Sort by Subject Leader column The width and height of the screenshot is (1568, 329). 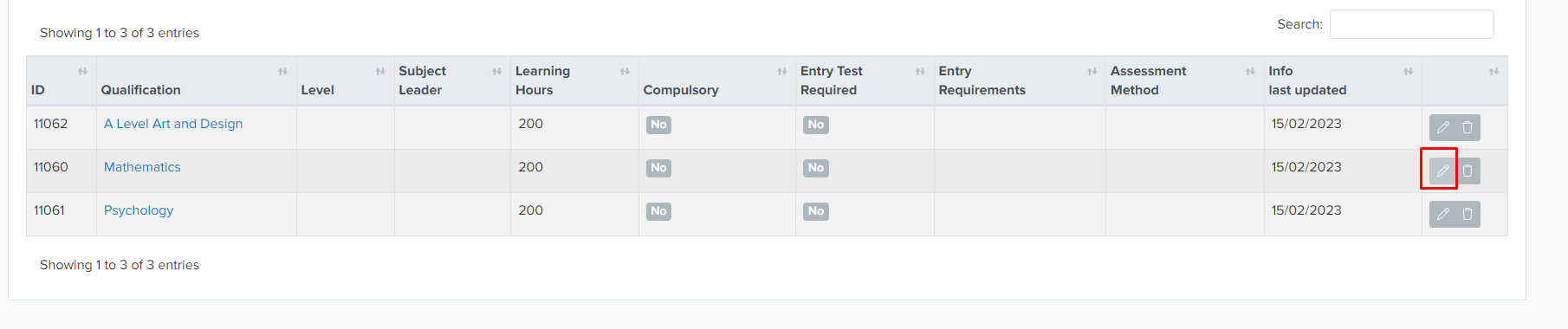(452, 81)
